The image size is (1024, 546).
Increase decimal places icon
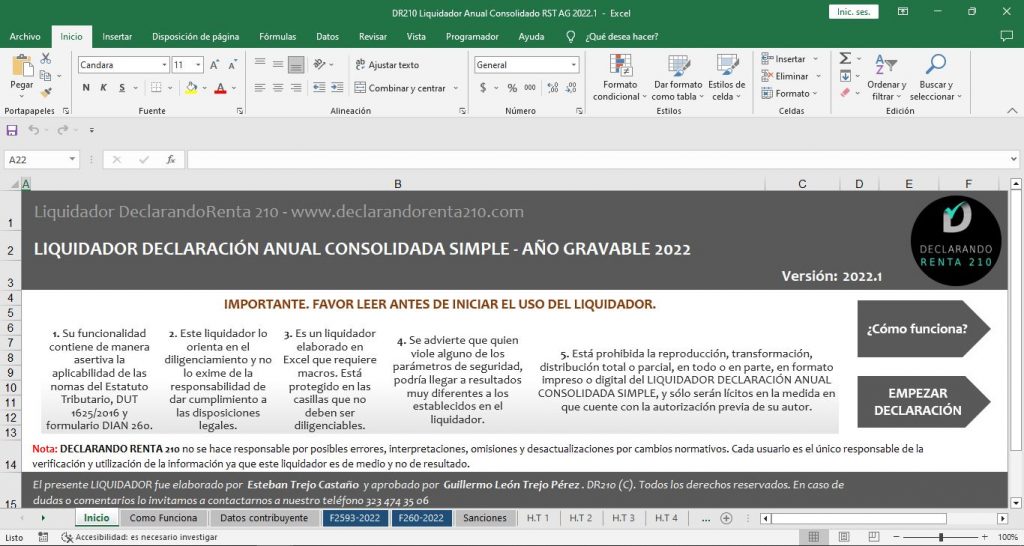552,88
